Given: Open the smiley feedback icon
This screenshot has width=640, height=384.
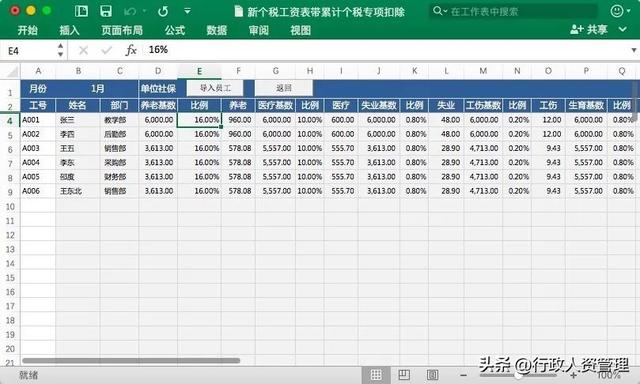Looking at the screenshot, I should 617,11.
